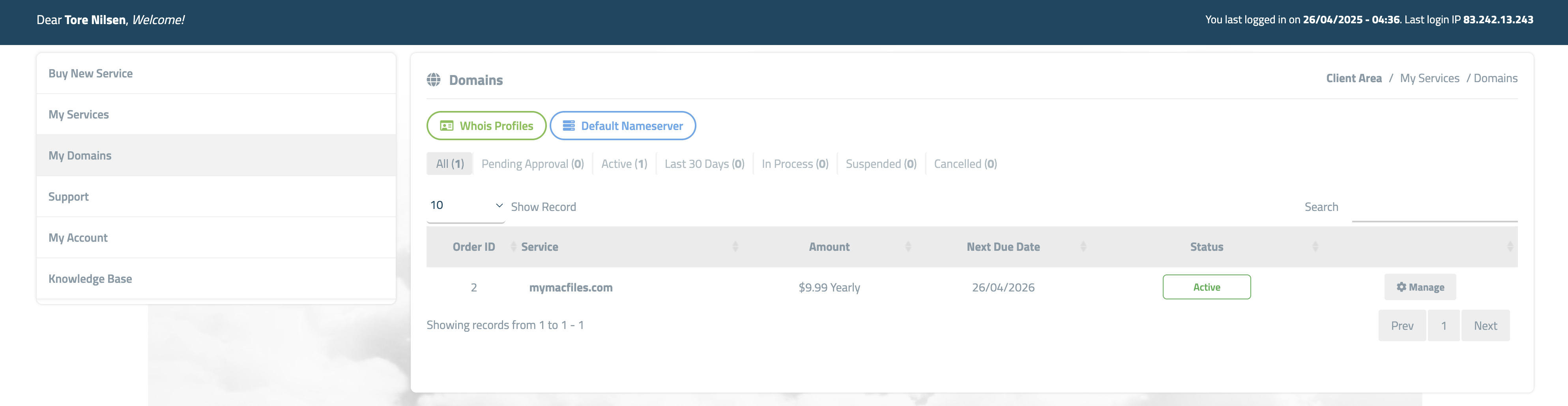1568x406 pixels.
Task: Click the Prev pagination button
Action: pyautogui.click(x=1402, y=325)
